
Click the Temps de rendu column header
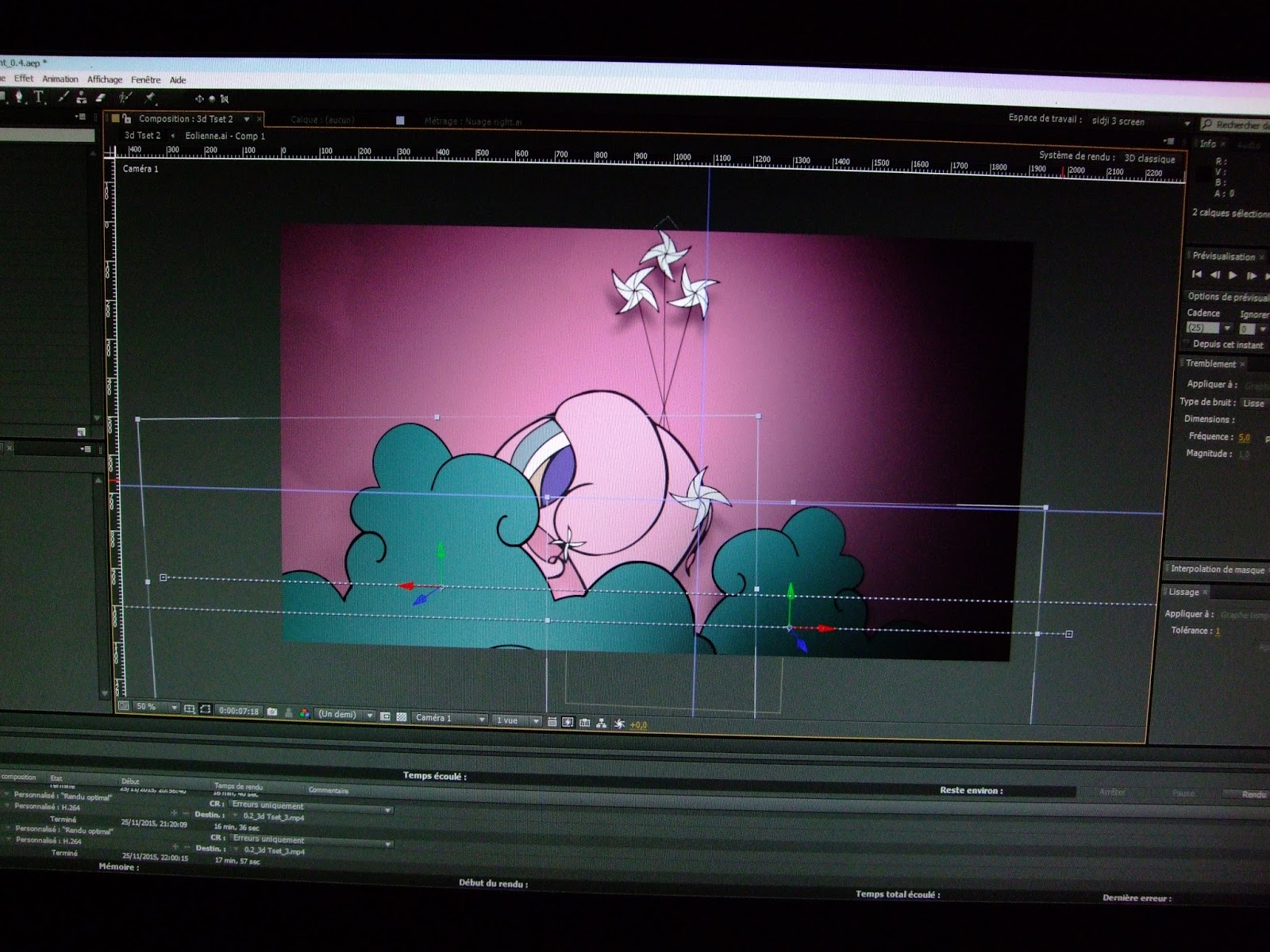pos(238,786)
